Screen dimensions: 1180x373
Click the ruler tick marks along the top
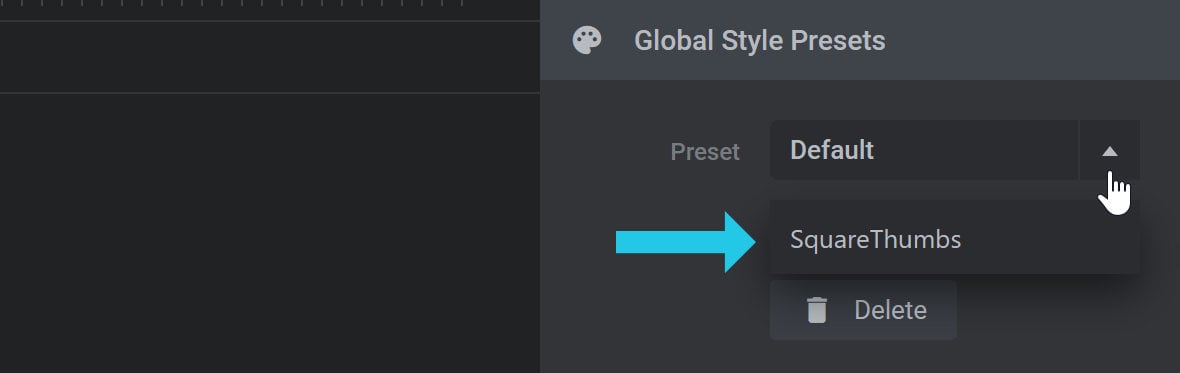(233, 4)
